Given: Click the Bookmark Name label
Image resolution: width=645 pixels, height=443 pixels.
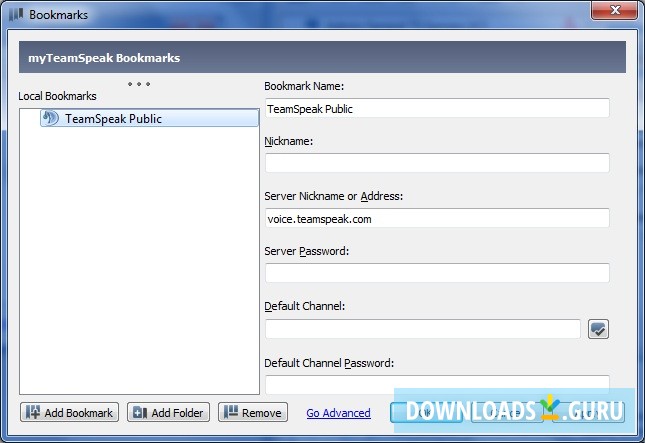Looking at the screenshot, I should pos(304,86).
